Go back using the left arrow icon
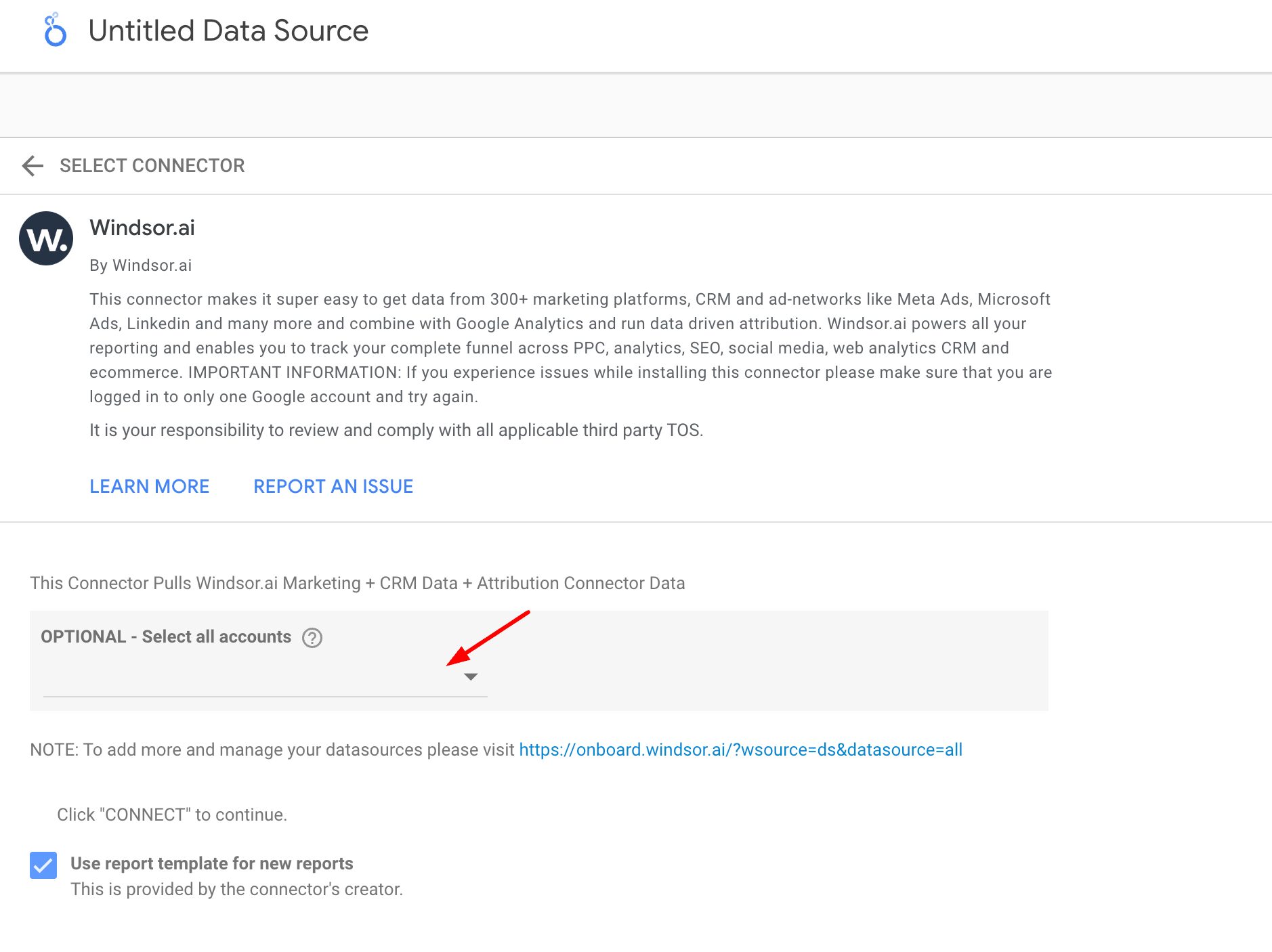The height and width of the screenshot is (952, 1272). click(33, 165)
